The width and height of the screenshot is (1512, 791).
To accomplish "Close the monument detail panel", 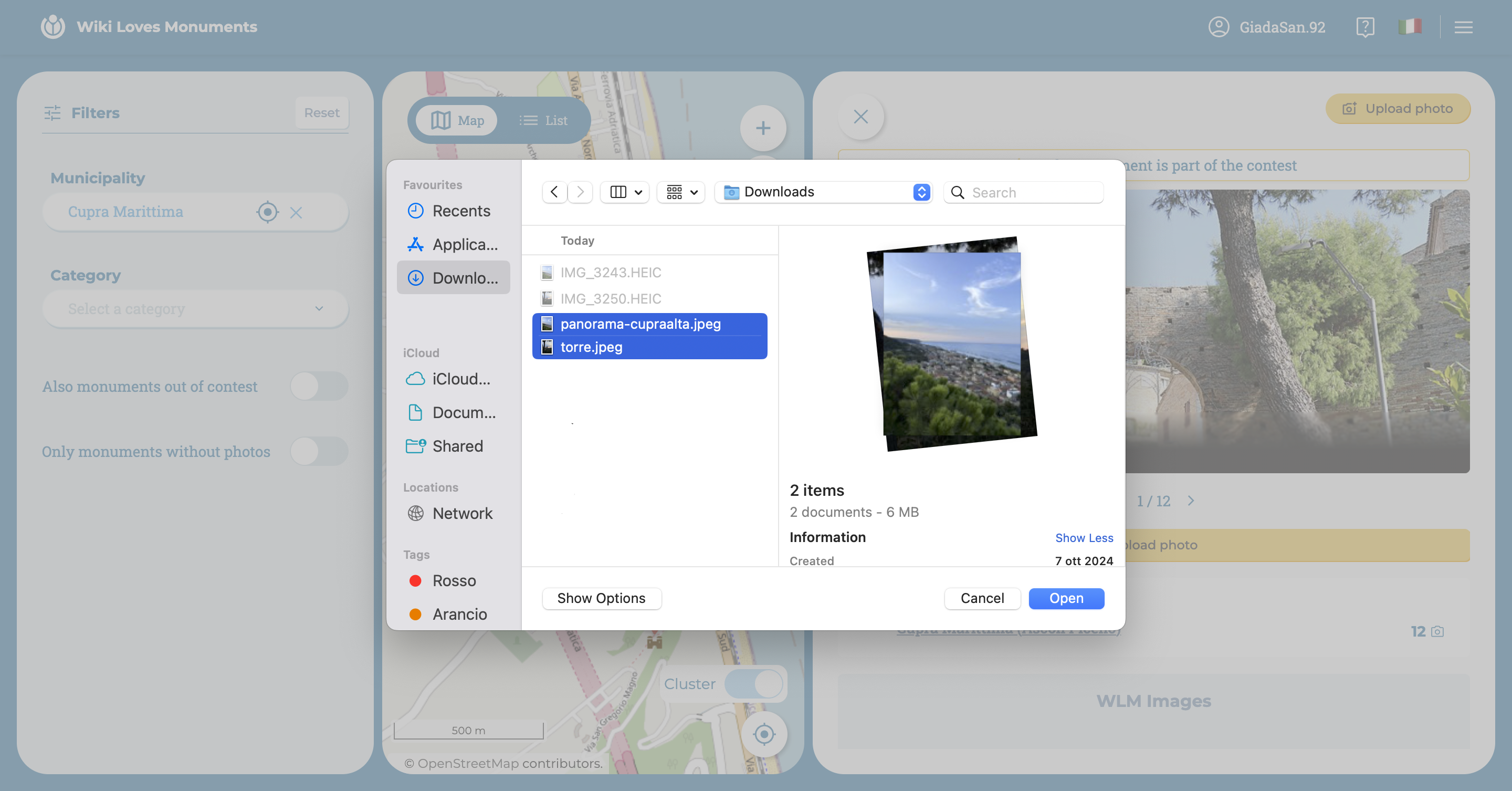I will tap(860, 117).
